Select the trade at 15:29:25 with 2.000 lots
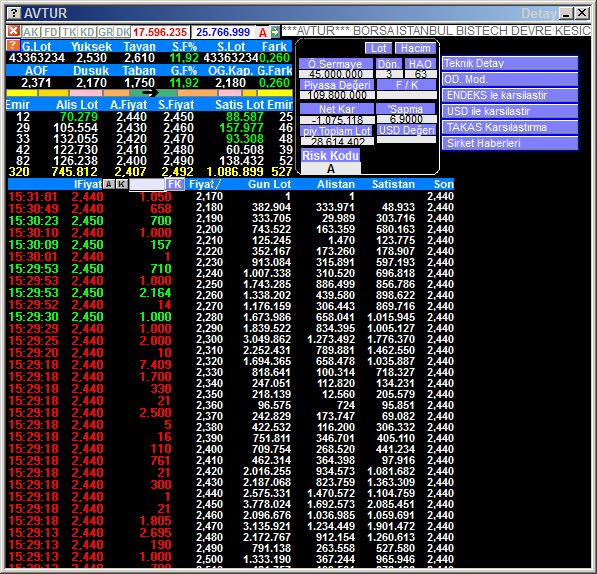Screen dimensions: 597x574 tap(90, 341)
